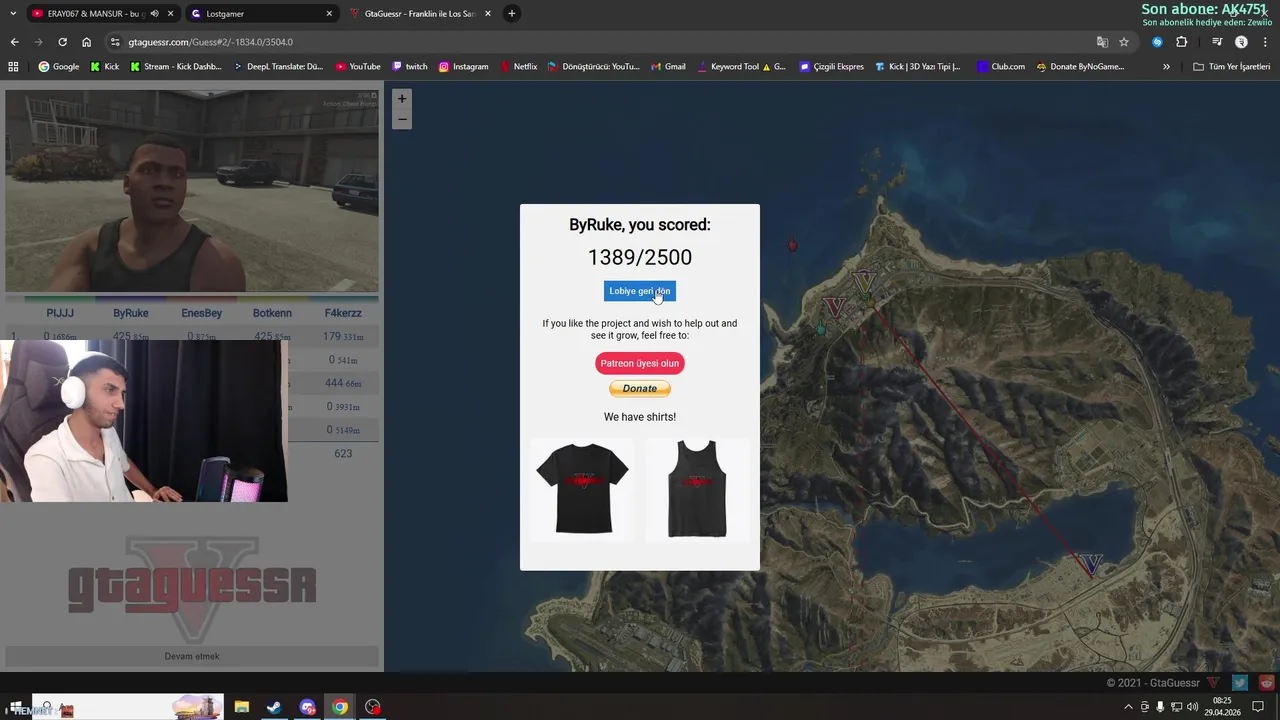Click the Franklin location screenshot
This screenshot has height=720, width=1280.
click(192, 191)
